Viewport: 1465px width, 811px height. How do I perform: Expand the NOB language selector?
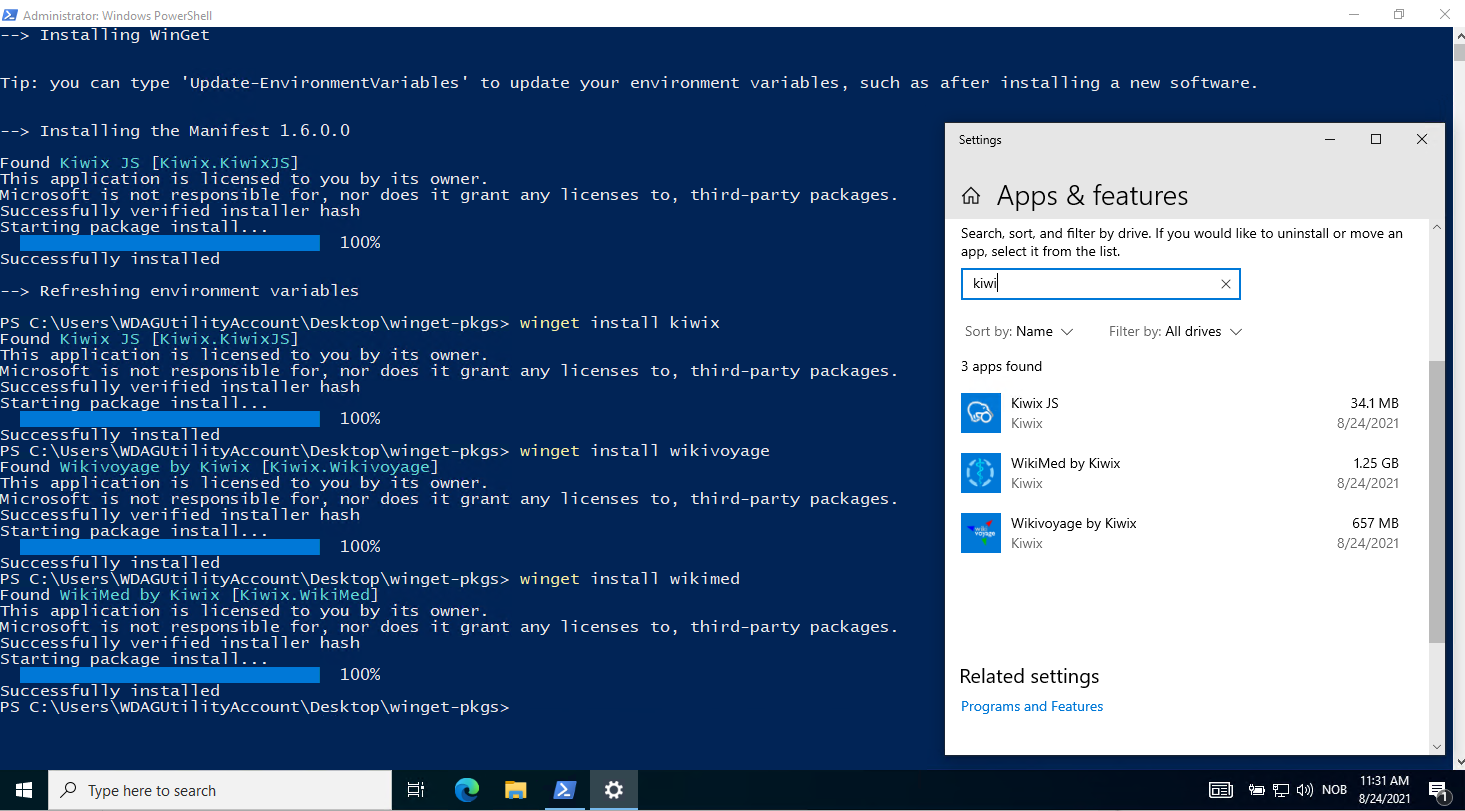tap(1334, 790)
